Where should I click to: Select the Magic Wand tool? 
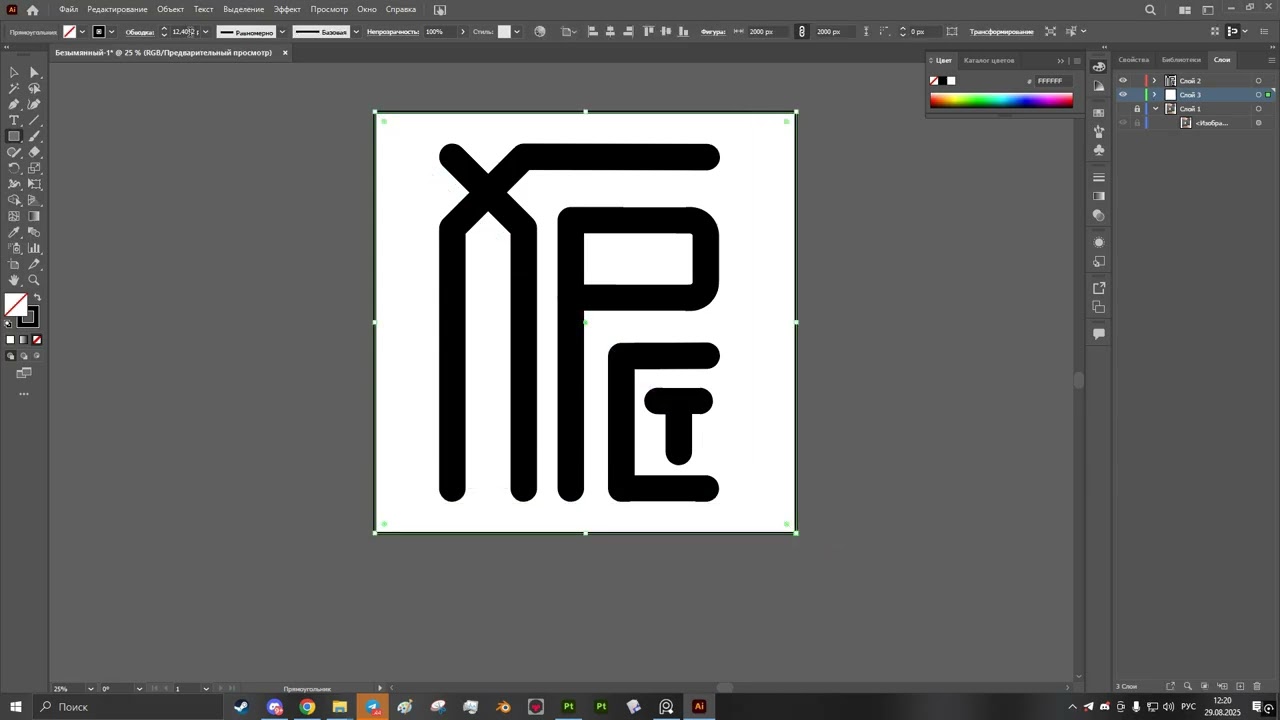[x=14, y=88]
